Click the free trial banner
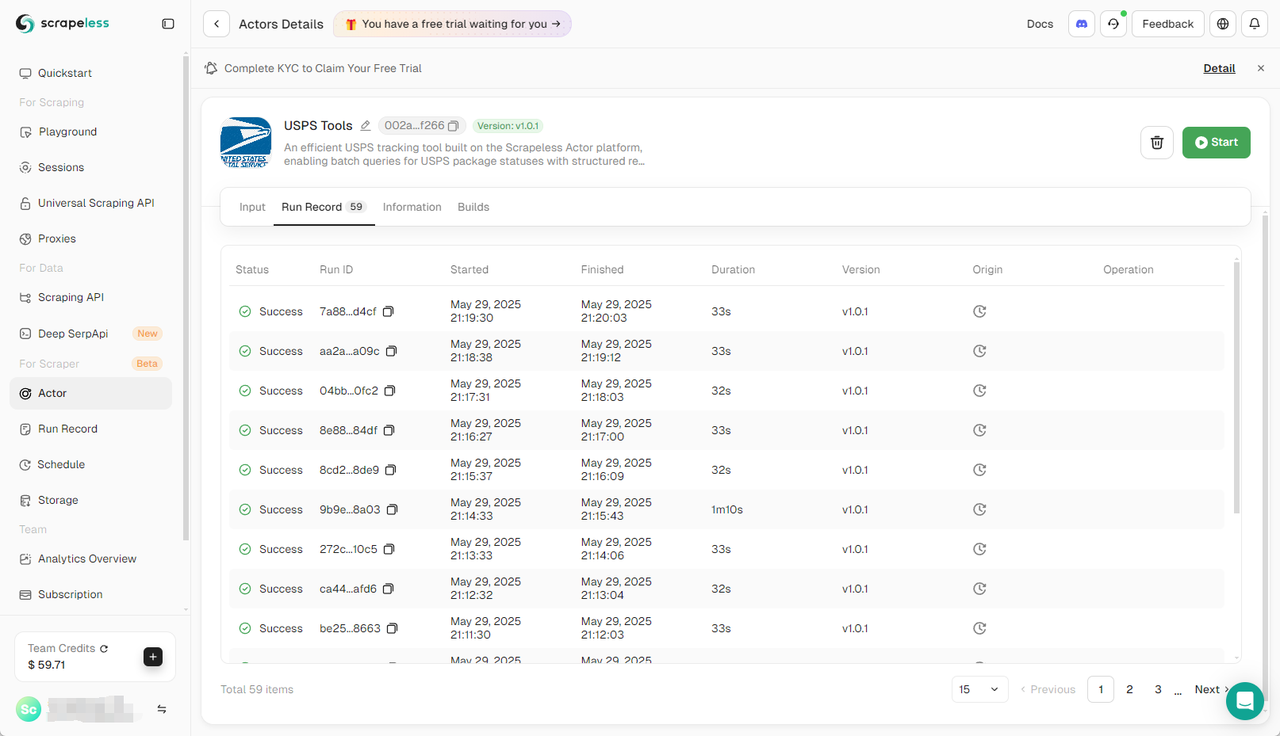This screenshot has width=1280, height=736. pyautogui.click(x=452, y=24)
